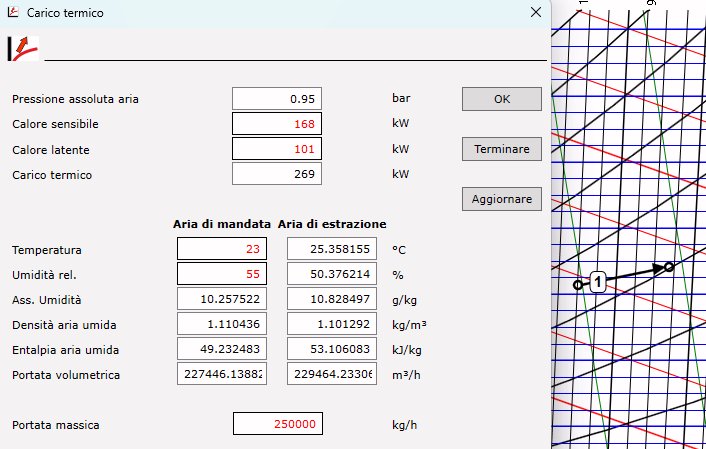The width and height of the screenshot is (706, 449).
Task: Click the extraction air temperature field
Action: [x=331, y=249]
